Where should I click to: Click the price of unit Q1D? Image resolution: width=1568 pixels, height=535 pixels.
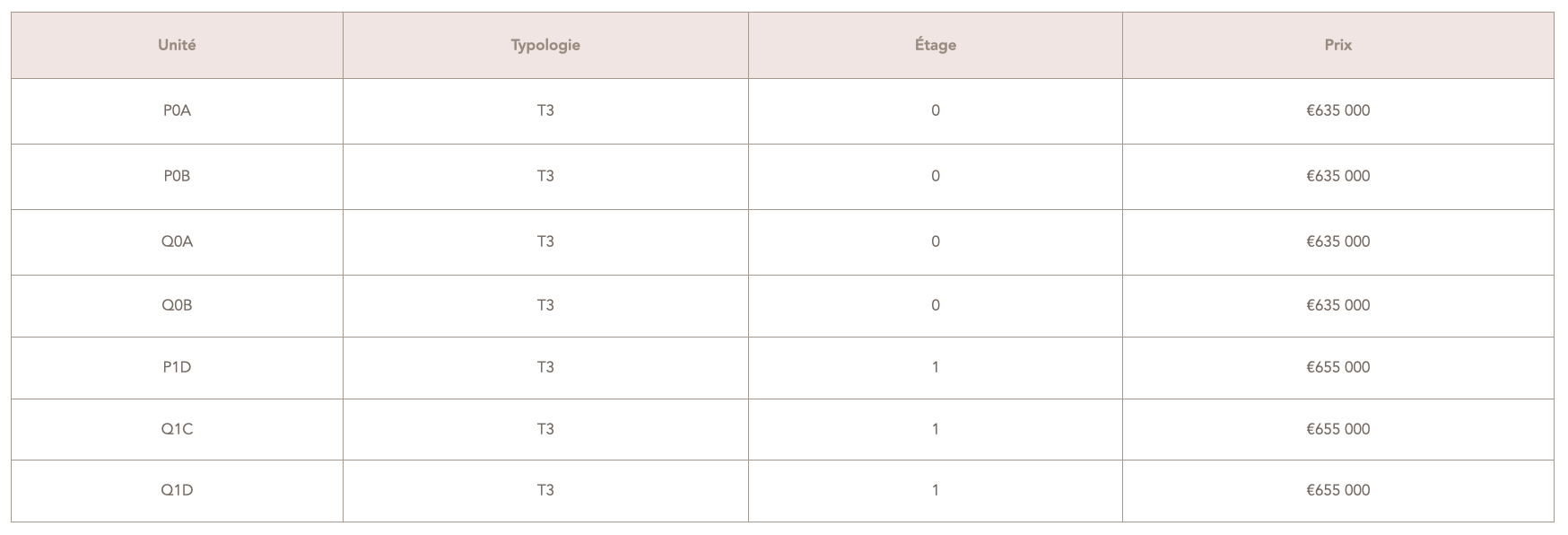1337,490
